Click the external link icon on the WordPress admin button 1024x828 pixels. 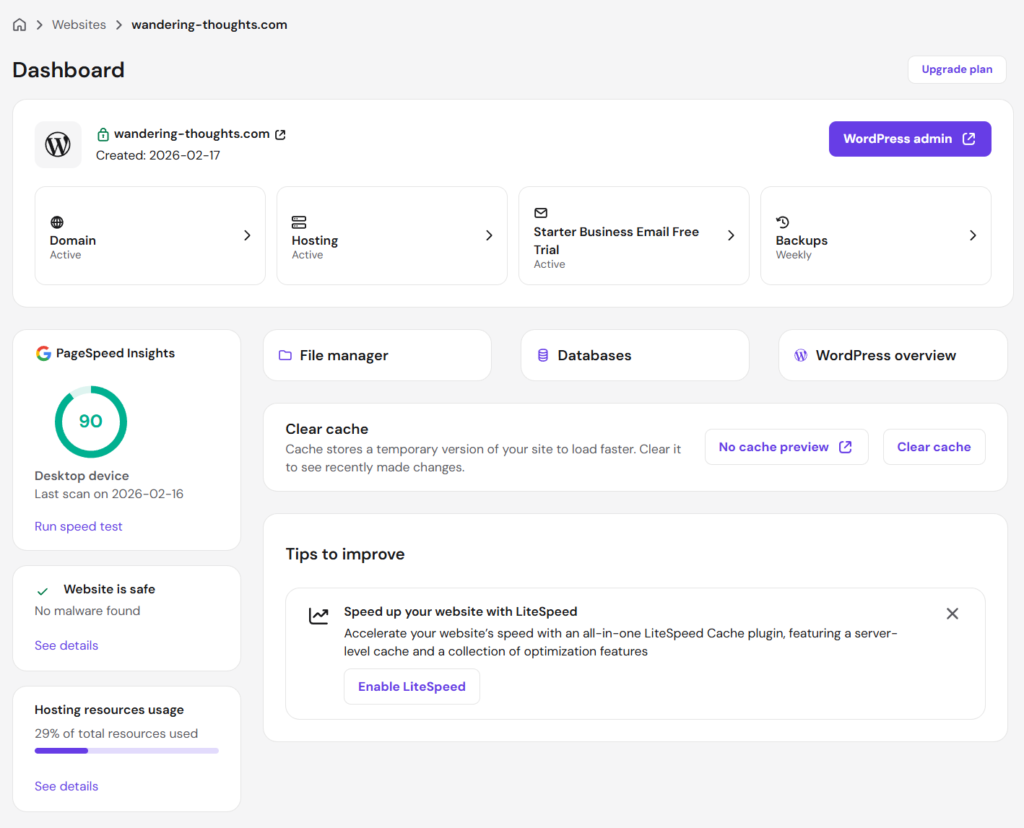(x=969, y=138)
